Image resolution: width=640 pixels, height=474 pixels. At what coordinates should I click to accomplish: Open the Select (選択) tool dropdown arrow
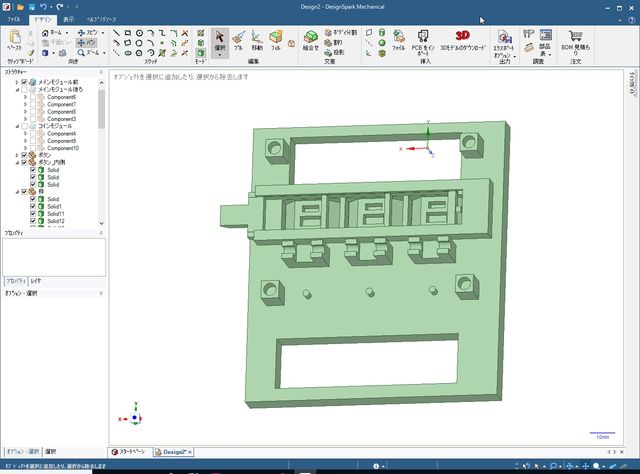220,55
